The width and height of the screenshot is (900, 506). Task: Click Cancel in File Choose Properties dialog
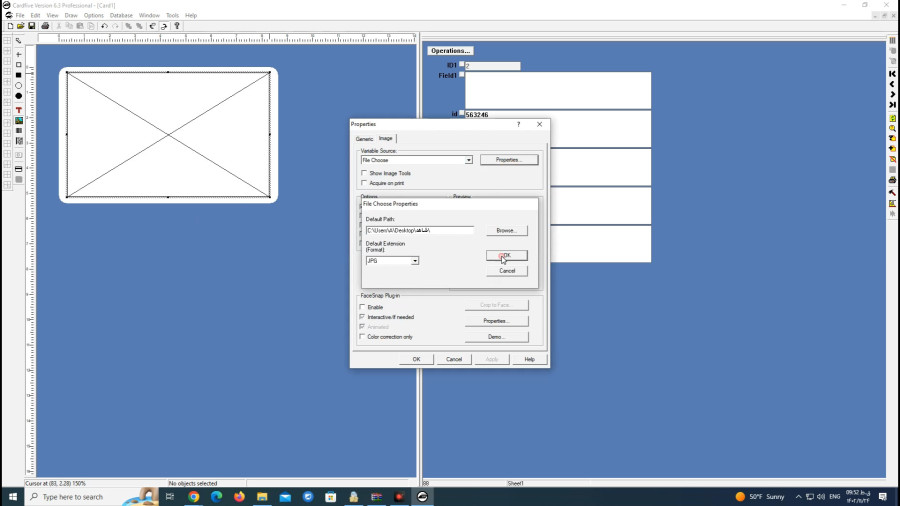[507, 271]
